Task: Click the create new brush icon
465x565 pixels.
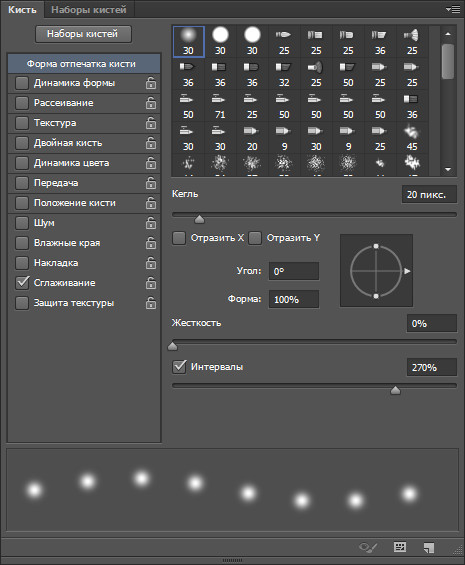Action: click(429, 547)
